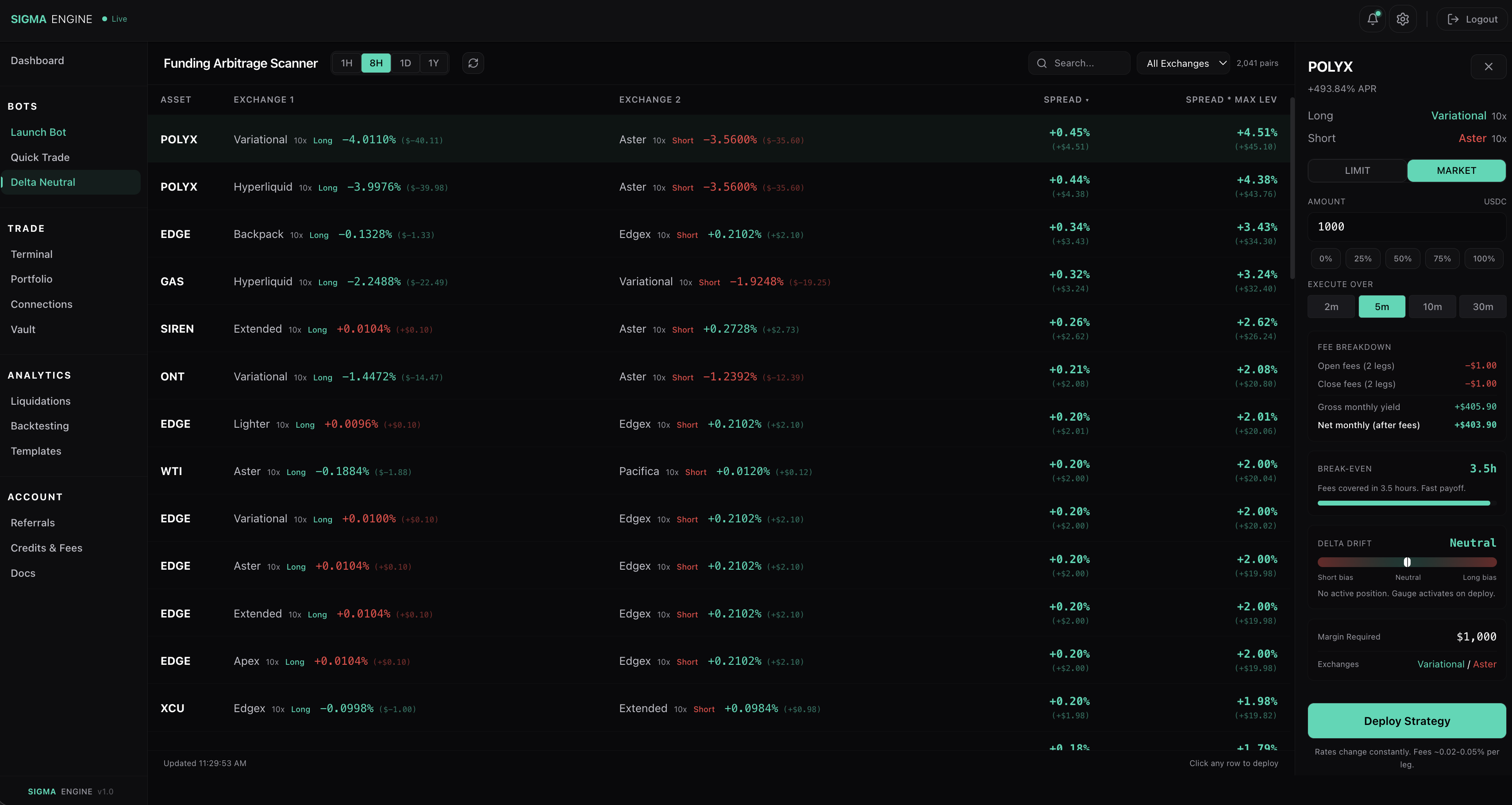1512x805 pixels.
Task: Click the Delta Drift gauge marker
Action: click(1407, 562)
